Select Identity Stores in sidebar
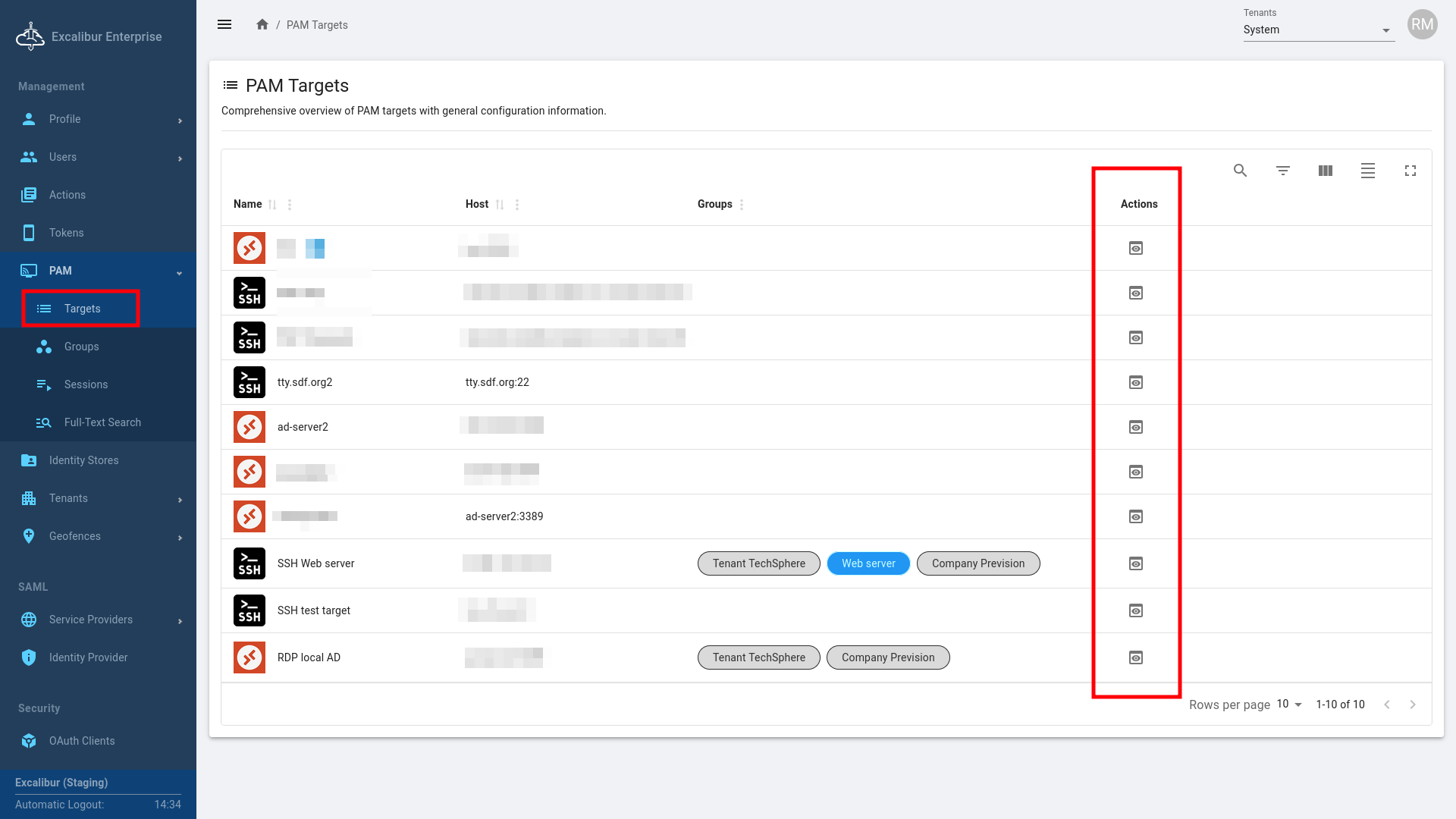The image size is (1456, 819). click(x=83, y=460)
